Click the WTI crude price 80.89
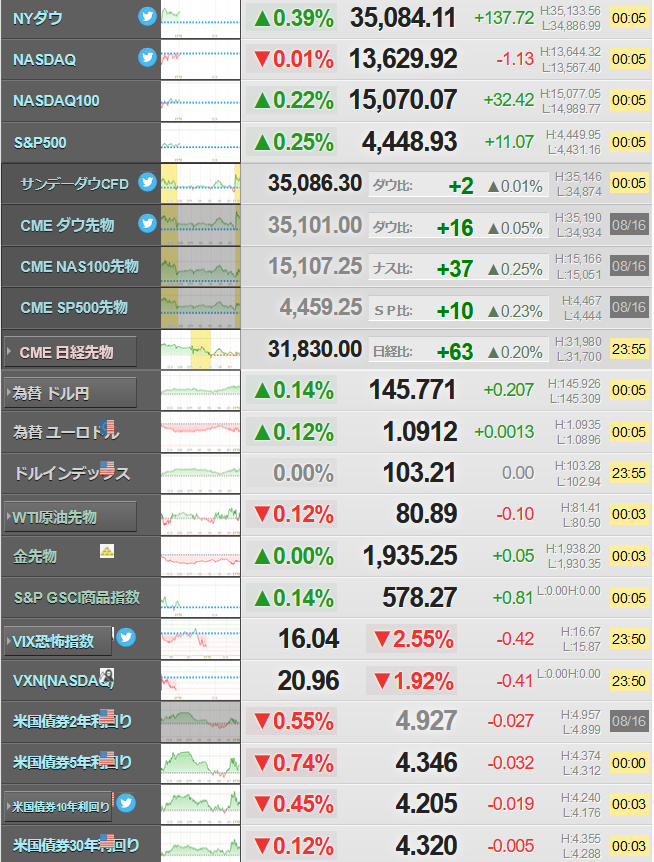Image resolution: width=654 pixels, height=862 pixels. (x=426, y=514)
